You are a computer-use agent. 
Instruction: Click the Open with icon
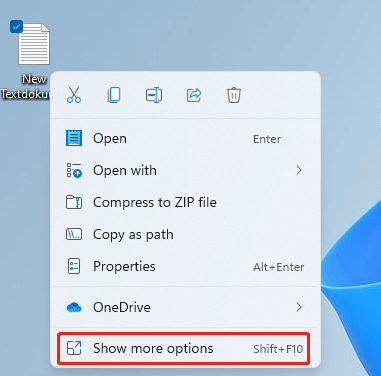(x=74, y=170)
